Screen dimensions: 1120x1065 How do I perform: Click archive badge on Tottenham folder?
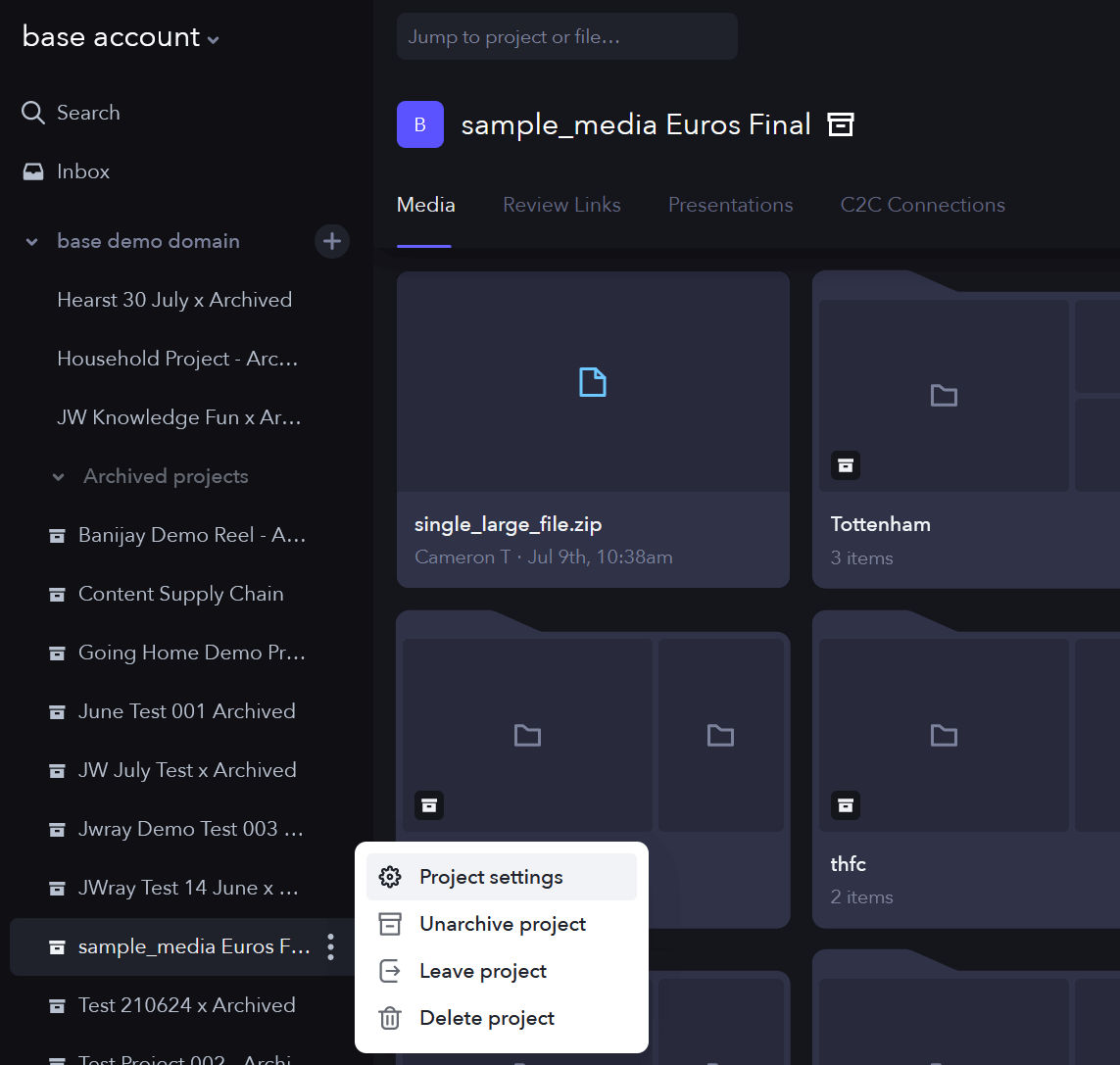(846, 465)
